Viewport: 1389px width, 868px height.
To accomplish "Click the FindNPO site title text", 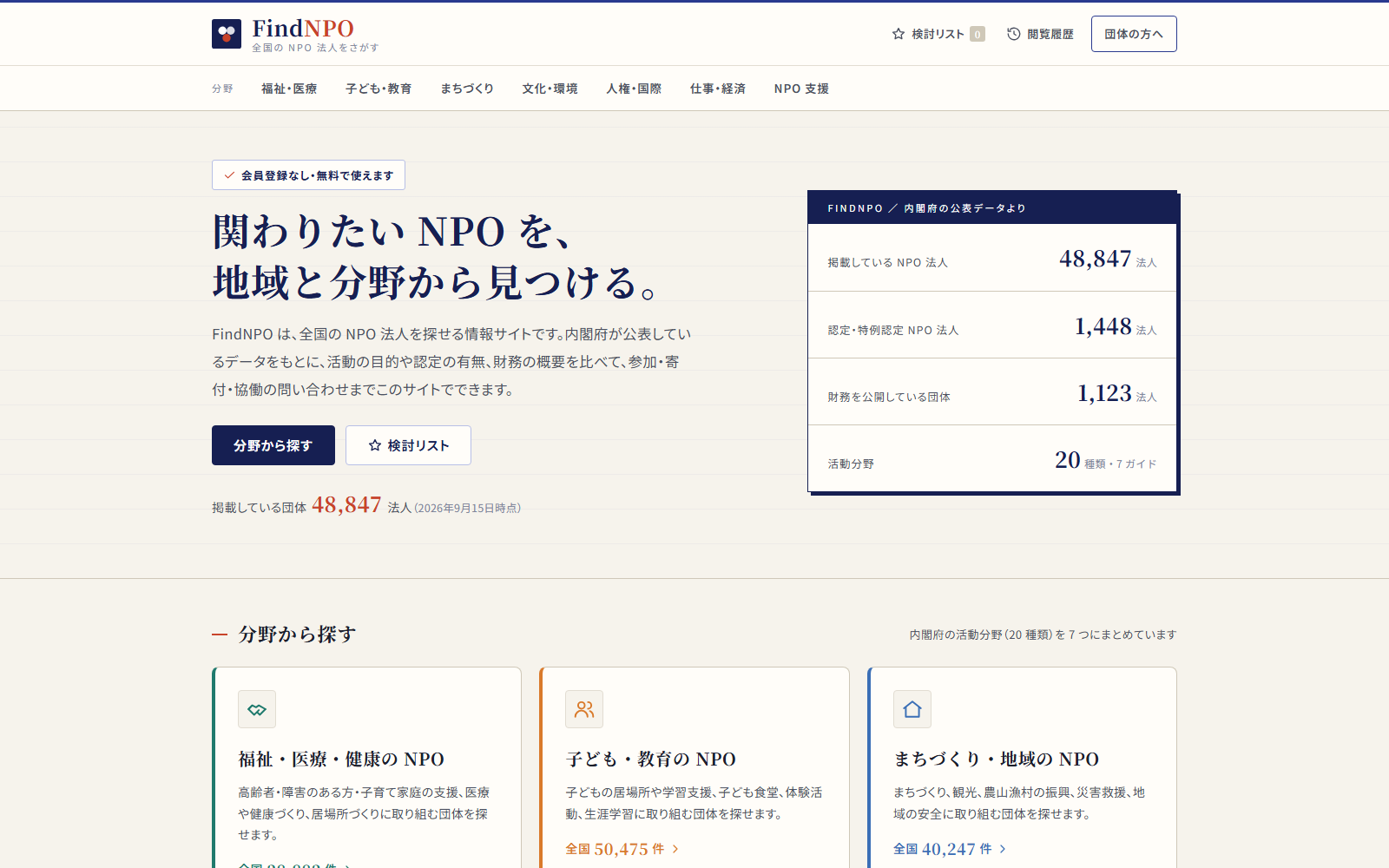I will (303, 28).
